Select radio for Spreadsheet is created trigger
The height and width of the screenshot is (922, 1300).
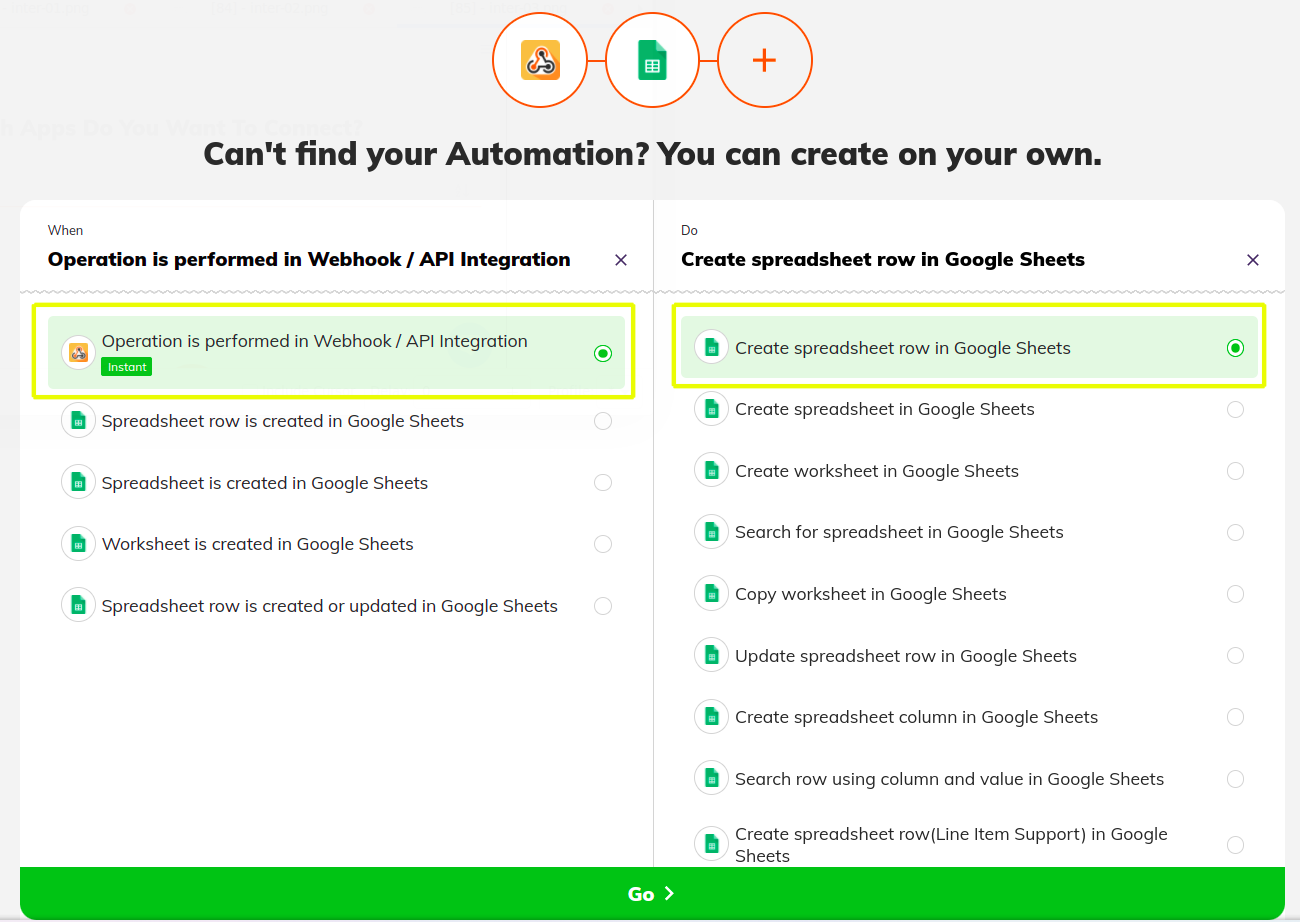(603, 483)
